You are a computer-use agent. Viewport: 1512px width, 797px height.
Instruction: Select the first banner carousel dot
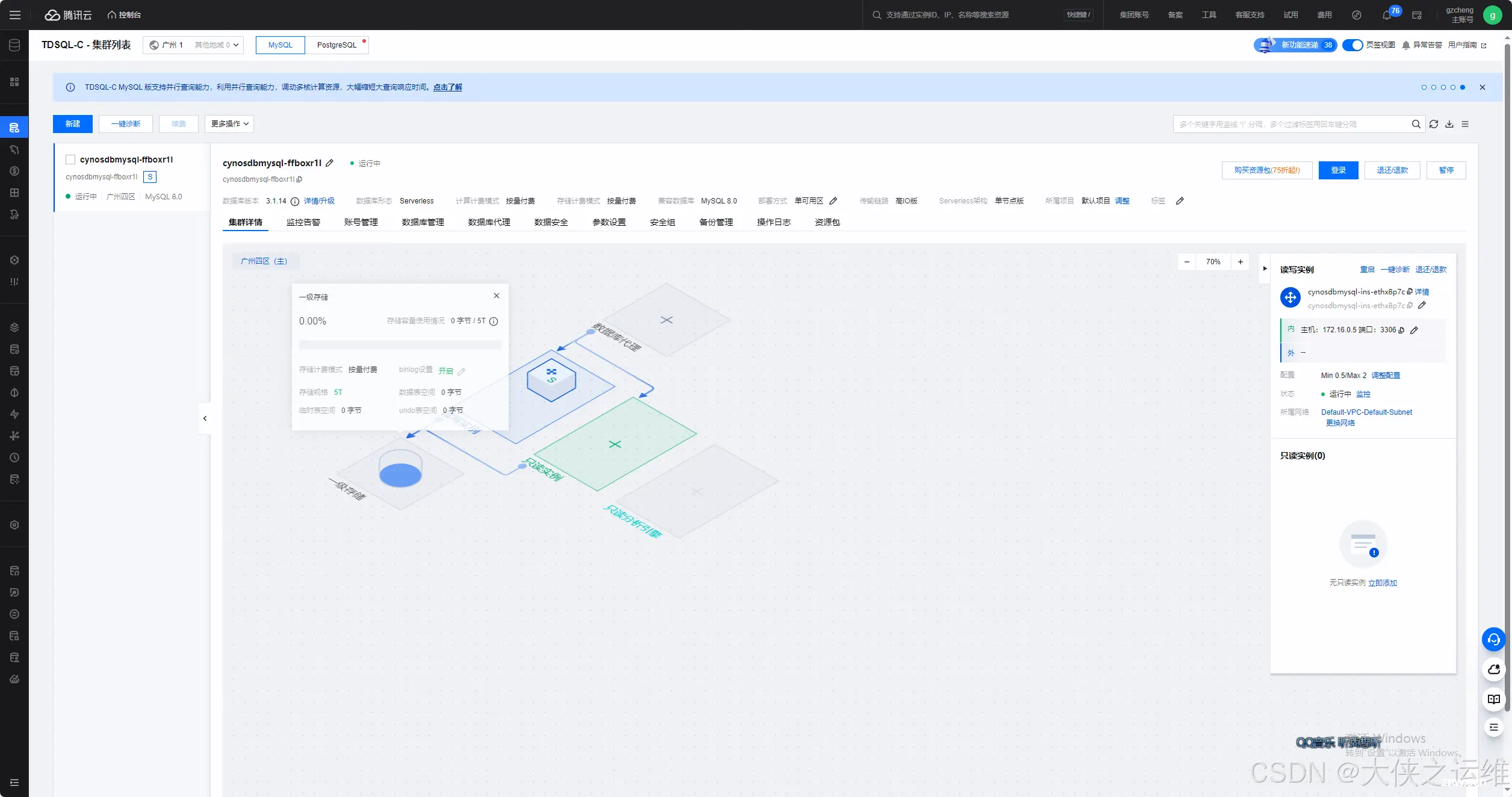pos(1424,87)
